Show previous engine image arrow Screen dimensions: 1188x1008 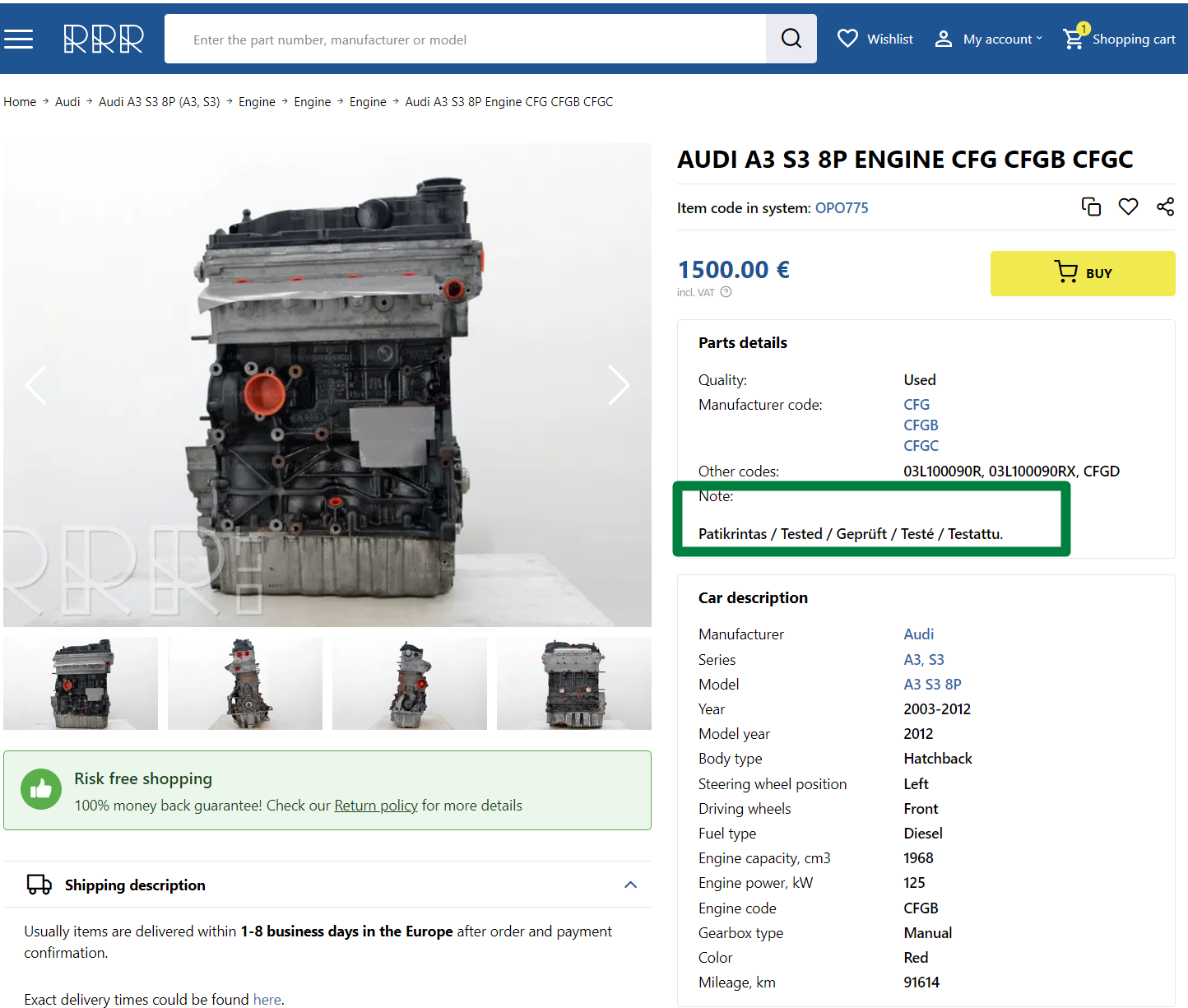[x=36, y=385]
